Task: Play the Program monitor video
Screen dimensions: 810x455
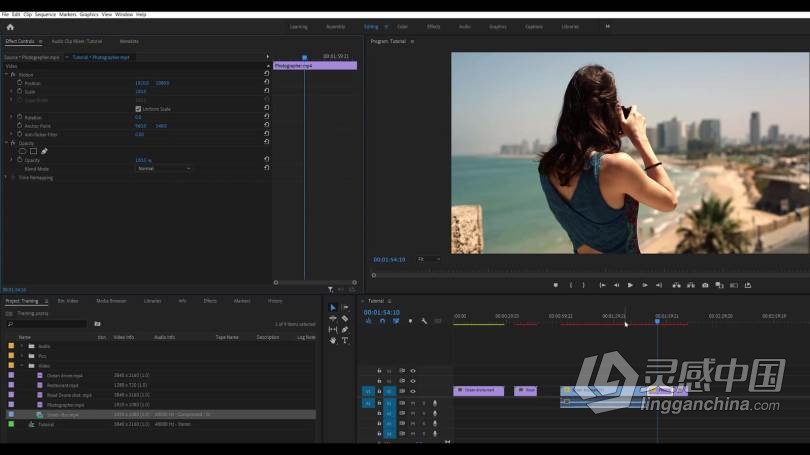Action: point(630,285)
